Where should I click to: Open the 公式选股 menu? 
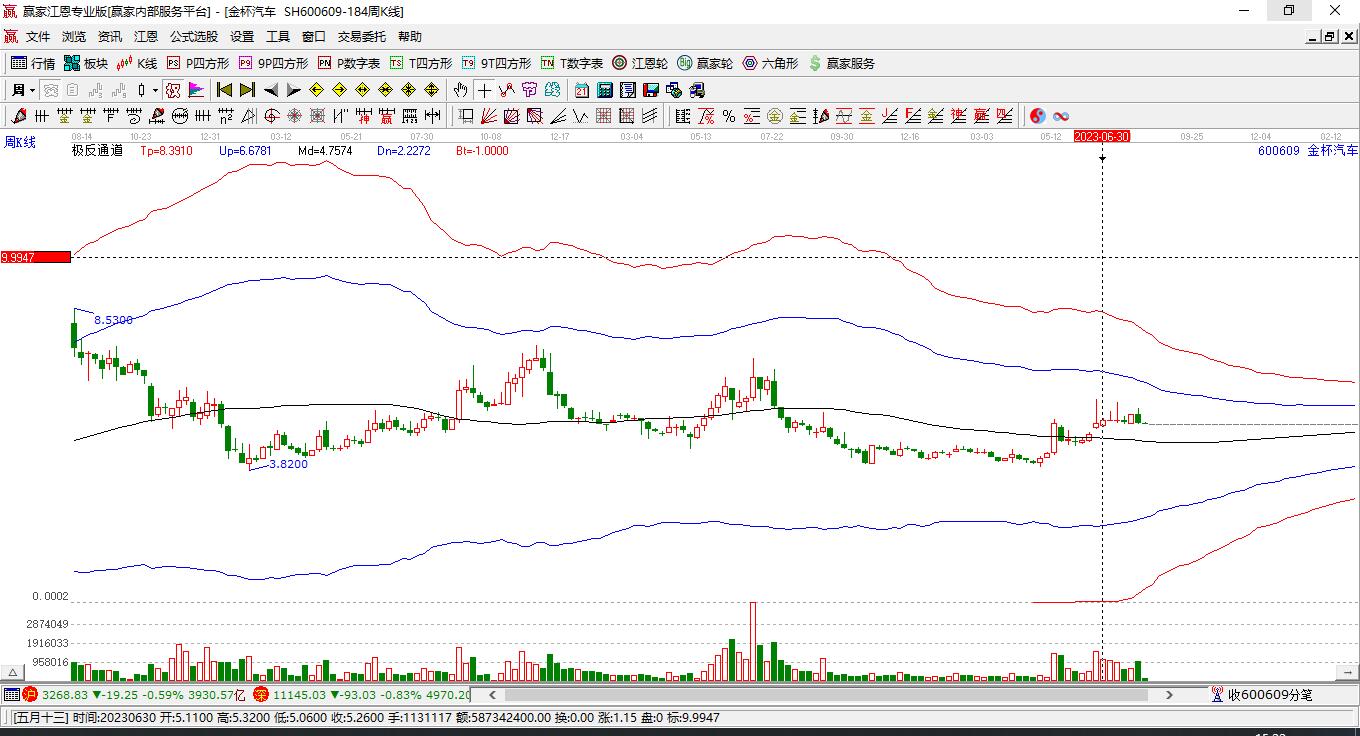(x=194, y=37)
